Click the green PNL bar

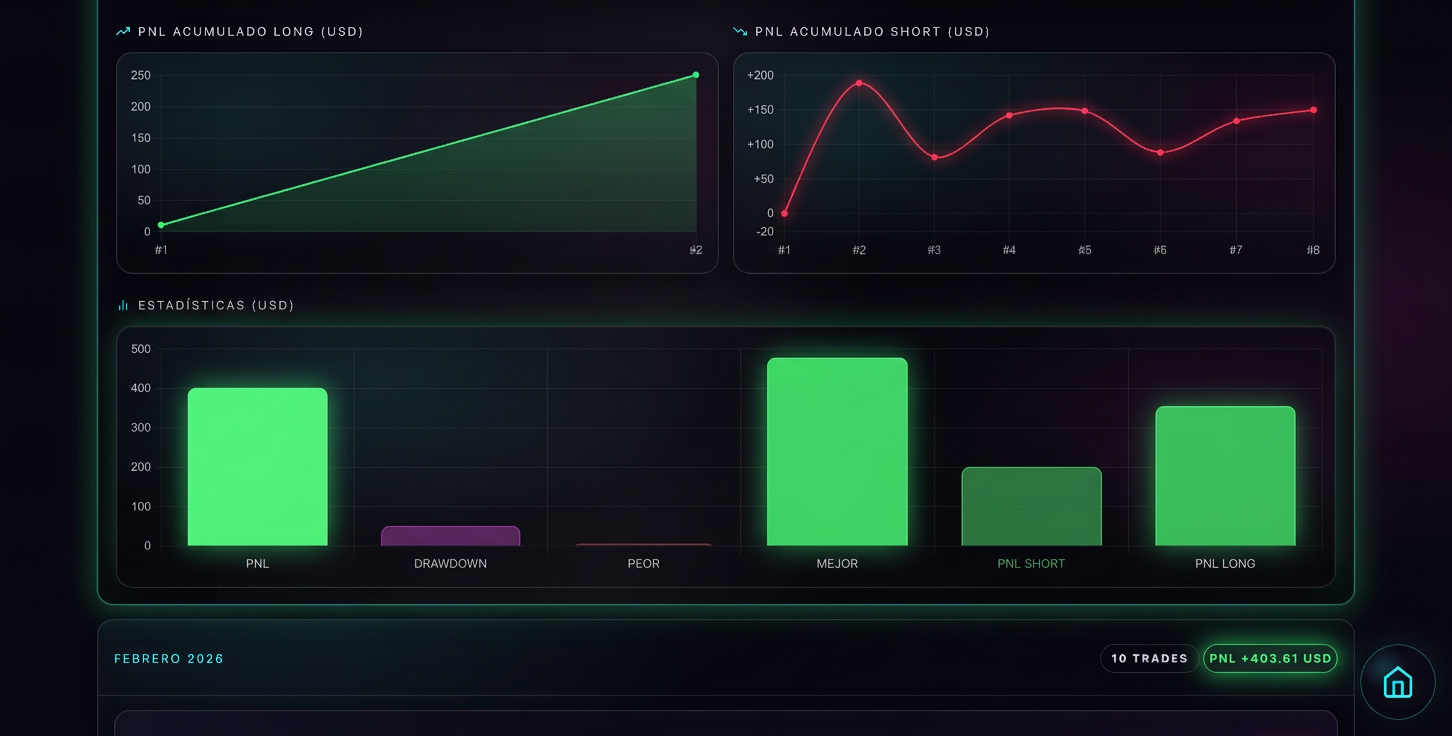point(257,467)
